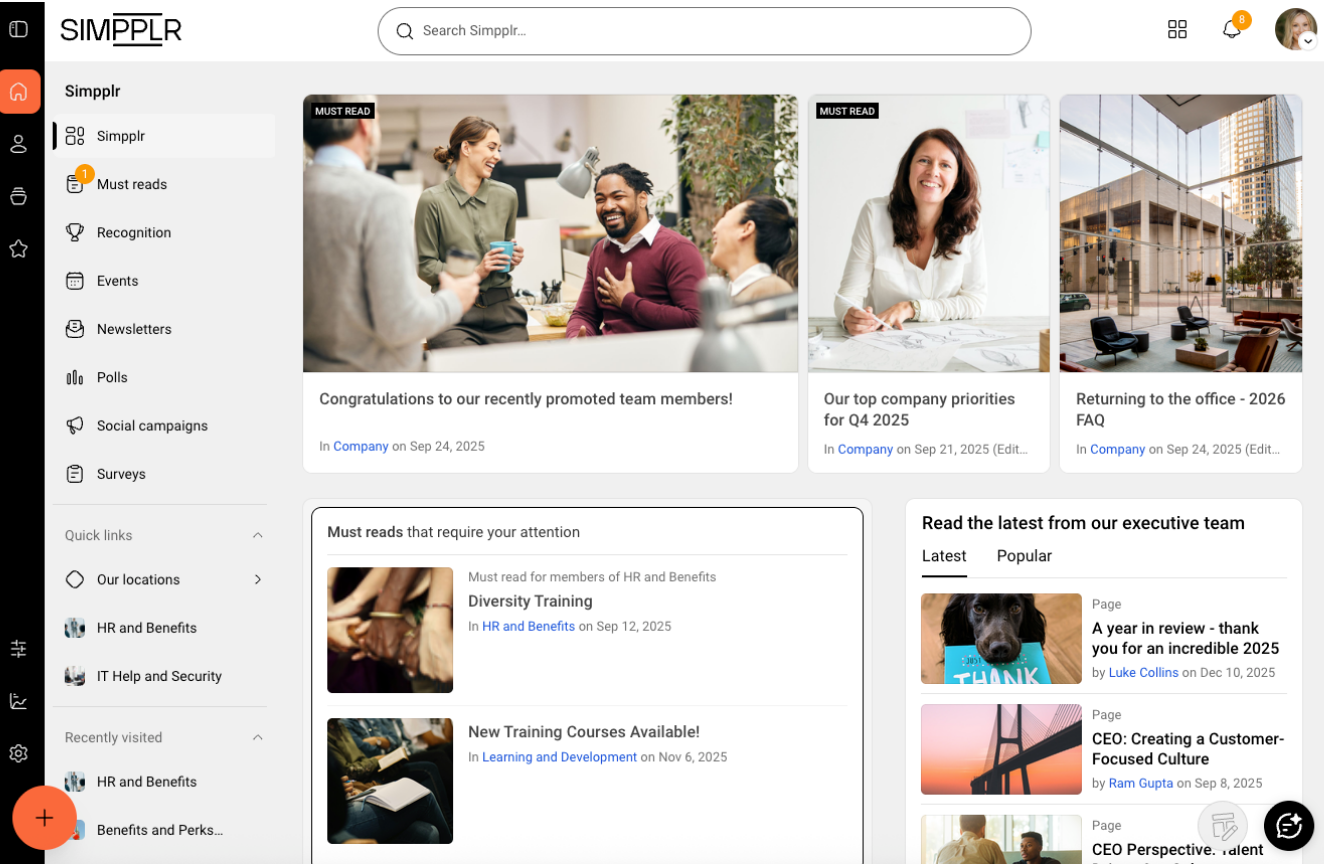Open the apps grid launcher
The height and width of the screenshot is (864, 1324).
pyautogui.click(x=1177, y=30)
